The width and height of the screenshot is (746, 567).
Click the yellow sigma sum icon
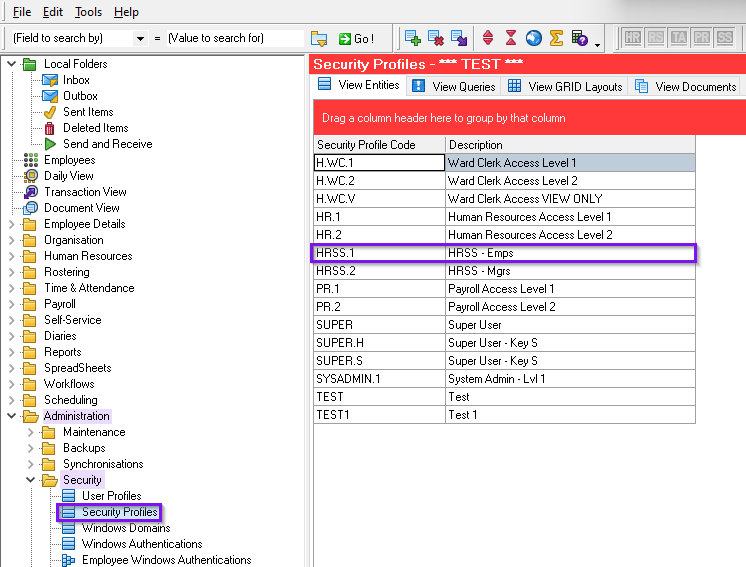556,38
